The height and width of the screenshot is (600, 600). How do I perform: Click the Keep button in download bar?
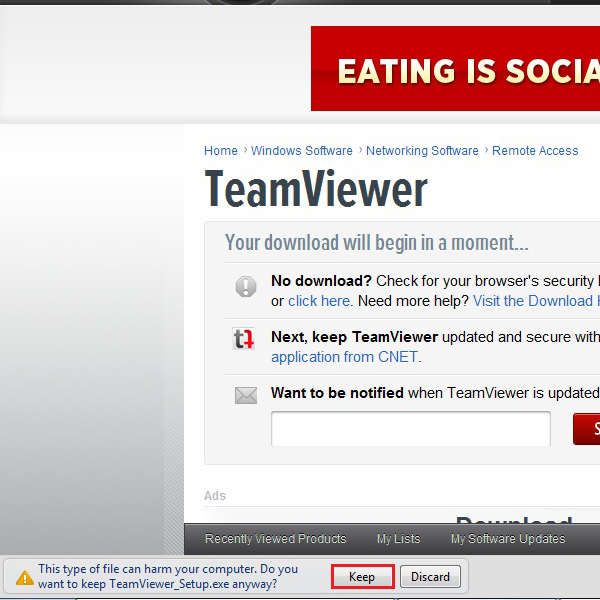tap(362, 576)
